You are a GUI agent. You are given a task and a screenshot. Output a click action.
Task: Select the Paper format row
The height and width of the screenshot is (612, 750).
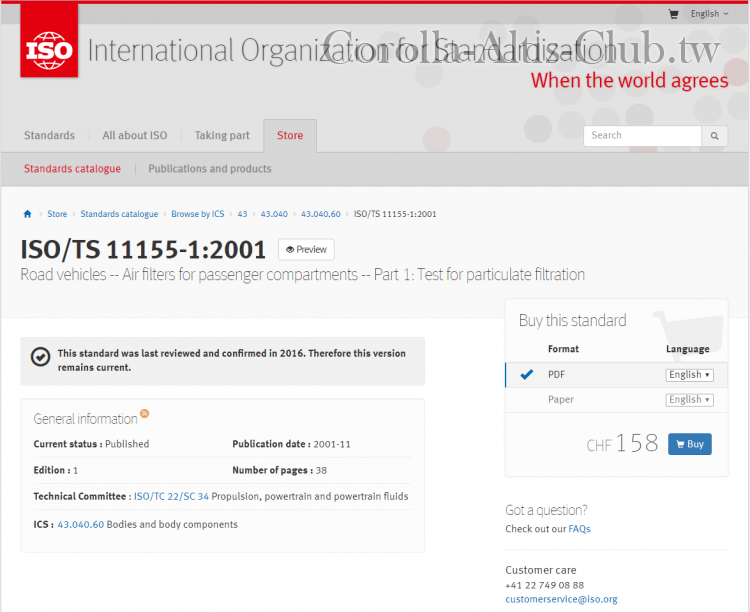click(x=617, y=400)
